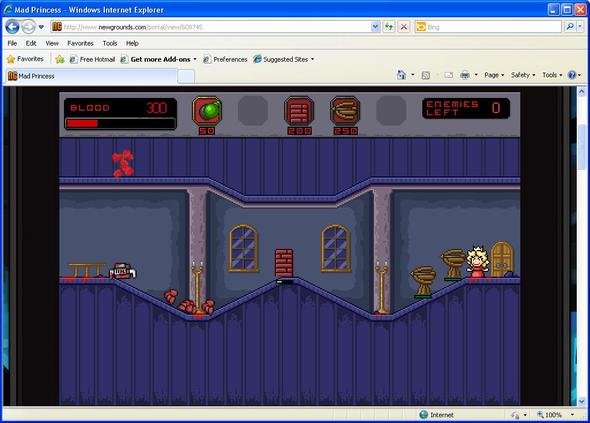Viewport: 590px width, 423px height.
Task: Click the empty slot after the crossbow
Action: pos(391,111)
